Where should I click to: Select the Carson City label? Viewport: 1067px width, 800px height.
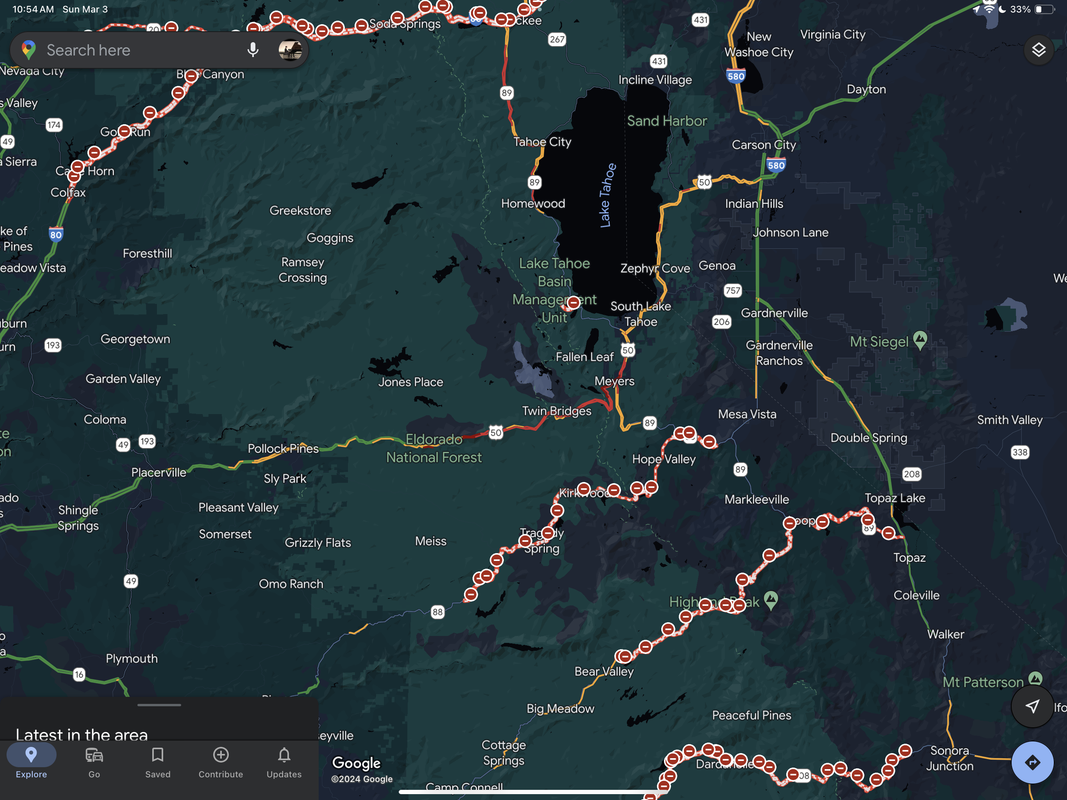point(764,144)
